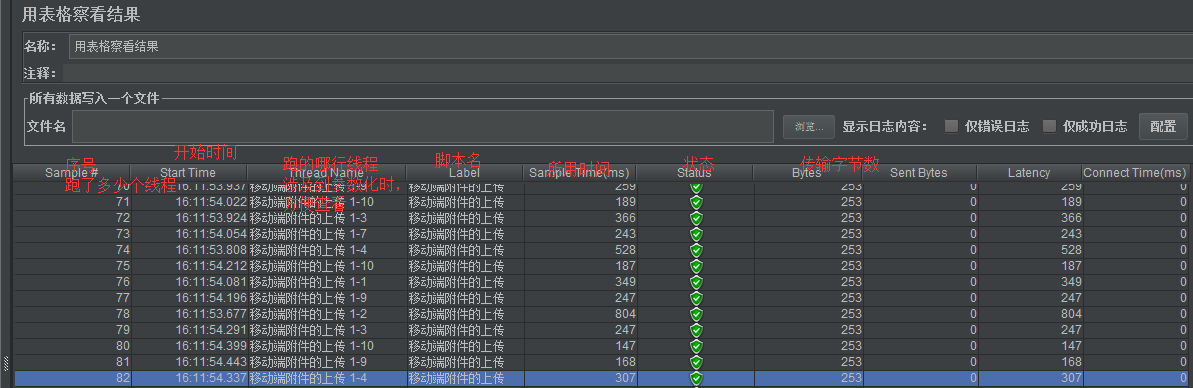Click the green success icon in row 78
The height and width of the screenshot is (388, 1193).
pos(695,313)
